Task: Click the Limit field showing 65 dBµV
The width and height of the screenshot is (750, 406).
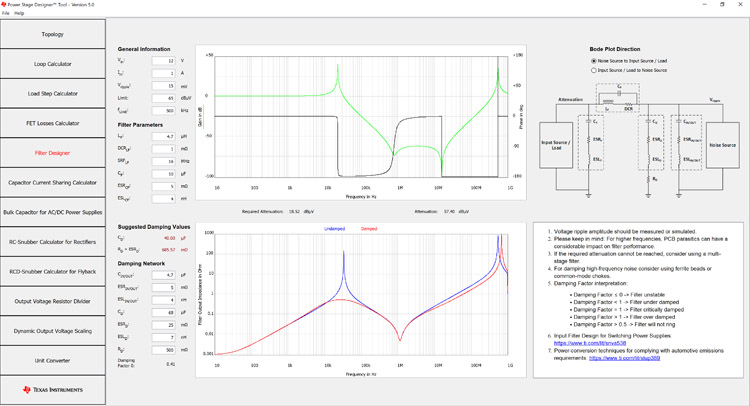Action: point(164,98)
